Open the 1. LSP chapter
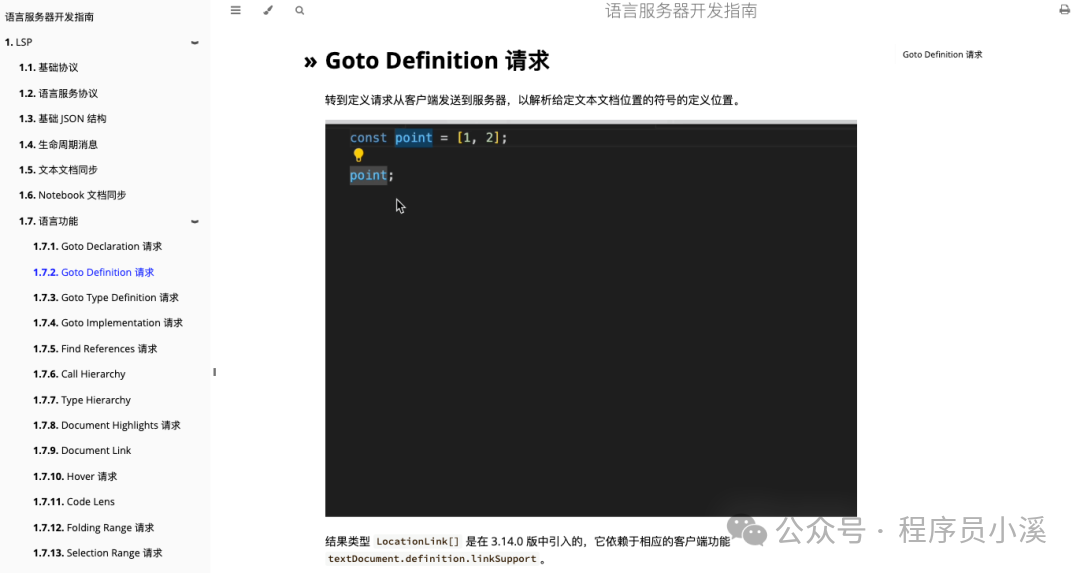This screenshot has height=573, width=1080. point(19,42)
